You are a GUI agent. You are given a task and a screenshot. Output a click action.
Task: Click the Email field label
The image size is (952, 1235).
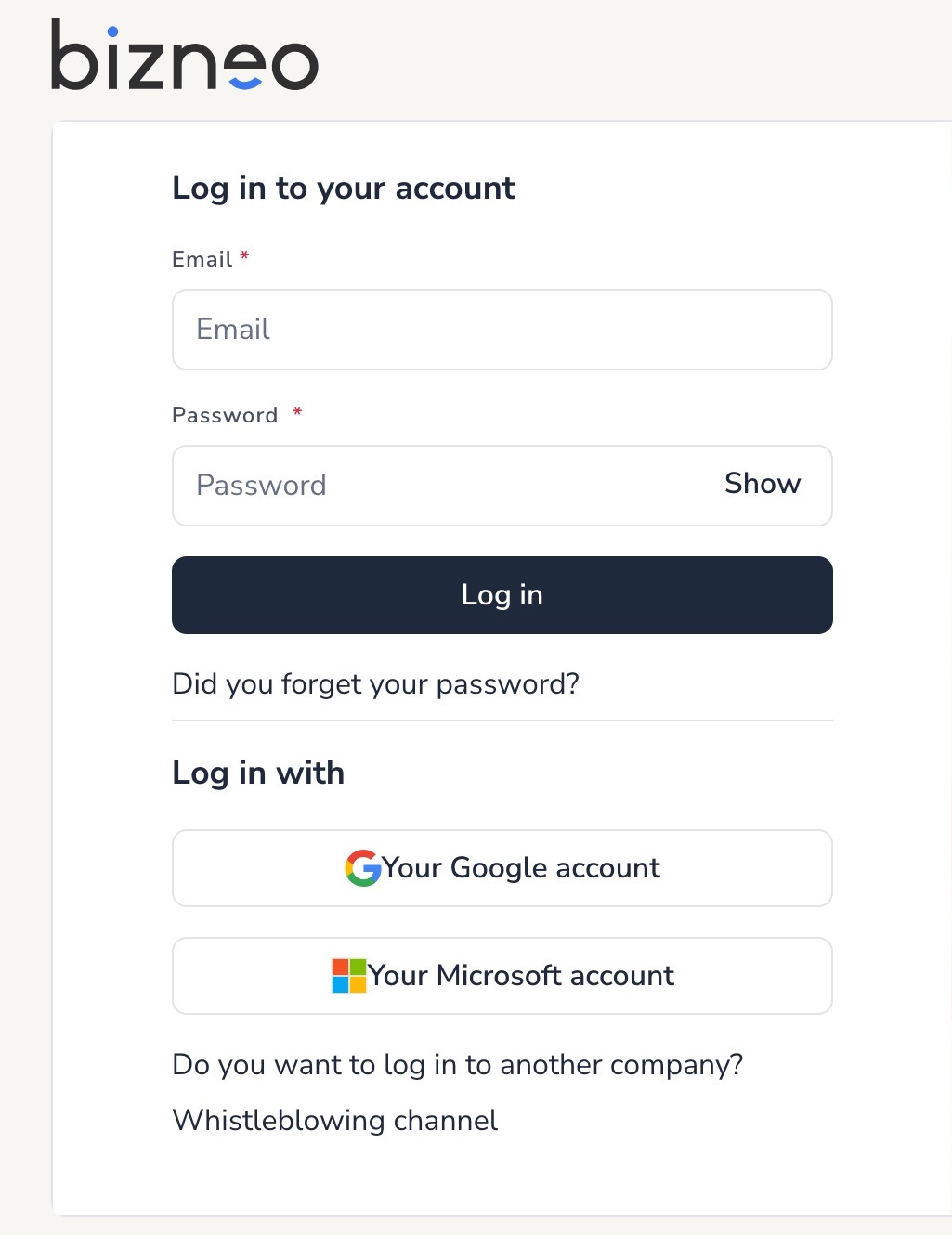click(x=202, y=259)
